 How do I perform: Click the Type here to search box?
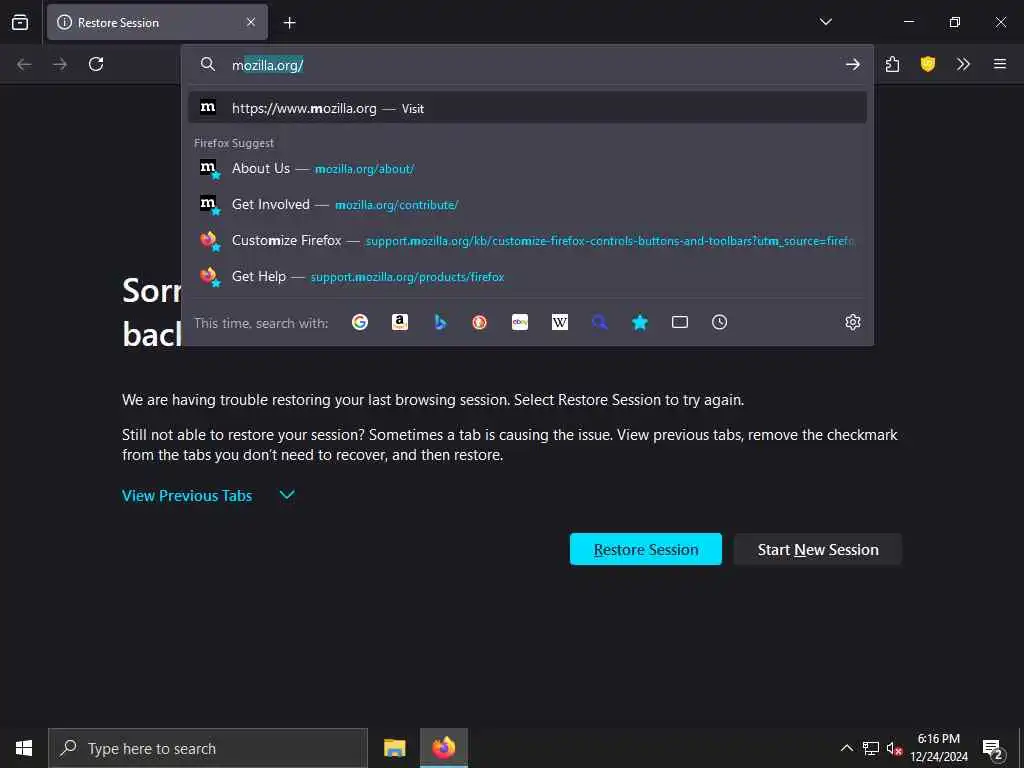(x=208, y=748)
